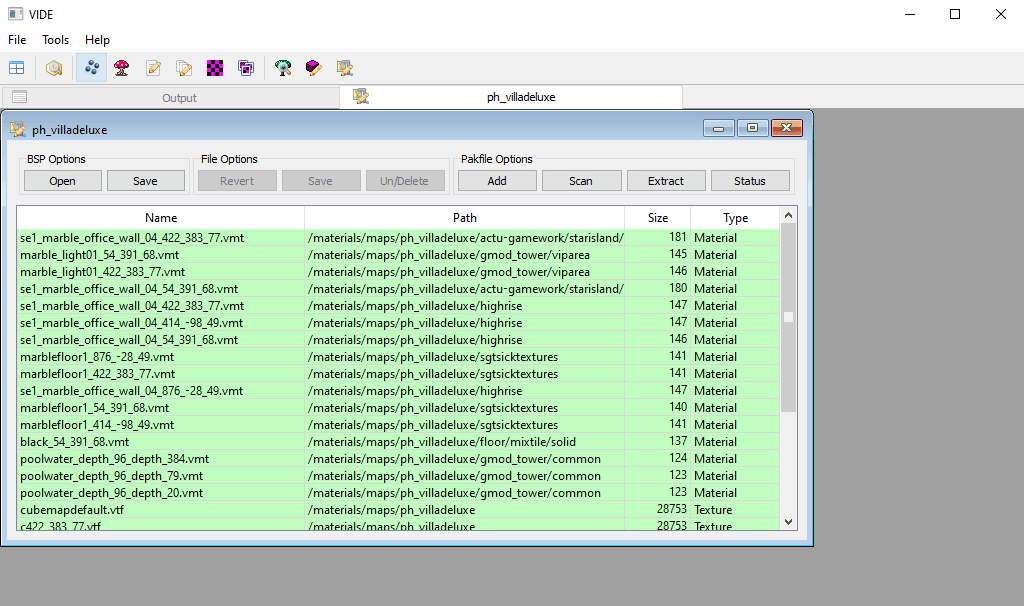Click the Scan button
Image resolution: width=1024 pixels, height=606 pixels.
click(581, 181)
